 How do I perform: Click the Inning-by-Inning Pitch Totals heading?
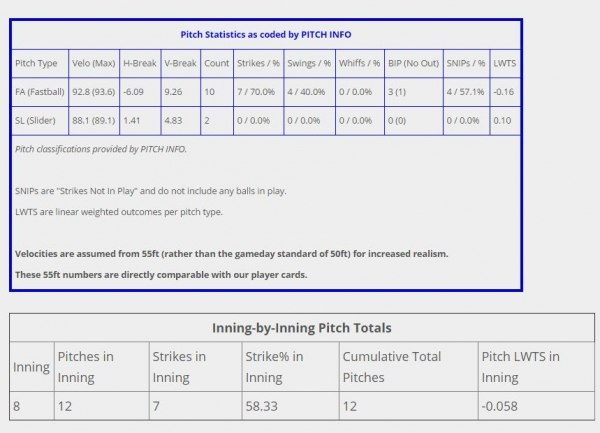click(302, 328)
